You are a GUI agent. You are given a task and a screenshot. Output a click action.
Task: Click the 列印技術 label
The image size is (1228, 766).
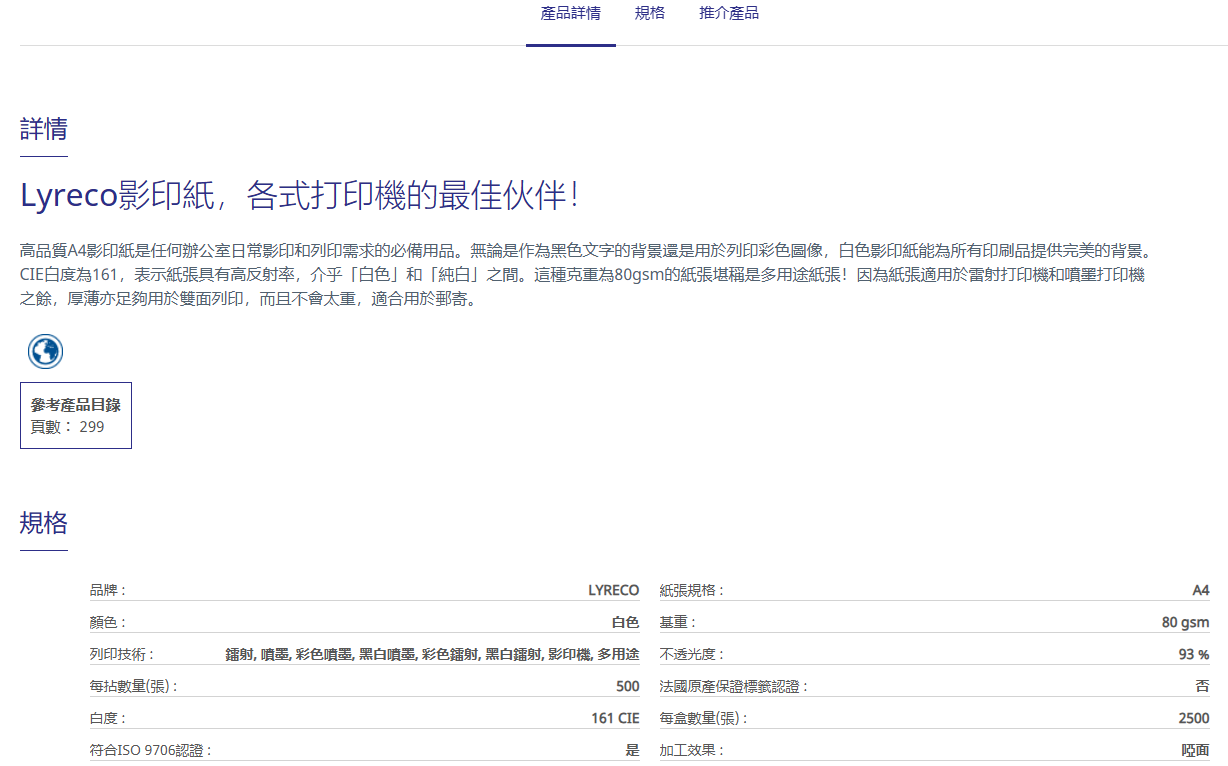(122, 655)
